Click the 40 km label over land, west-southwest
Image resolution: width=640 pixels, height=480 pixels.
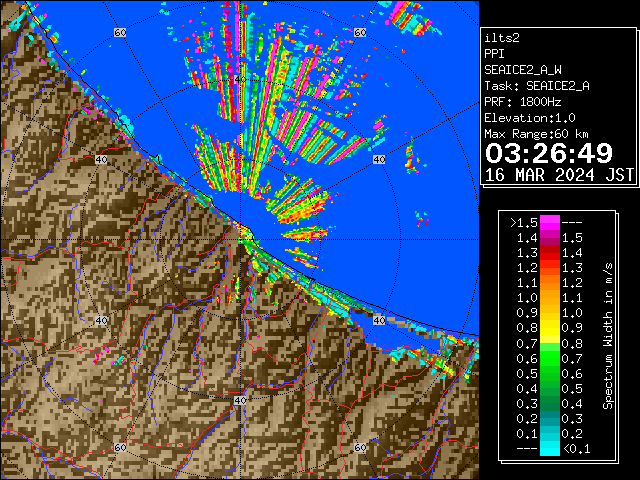coord(101,320)
